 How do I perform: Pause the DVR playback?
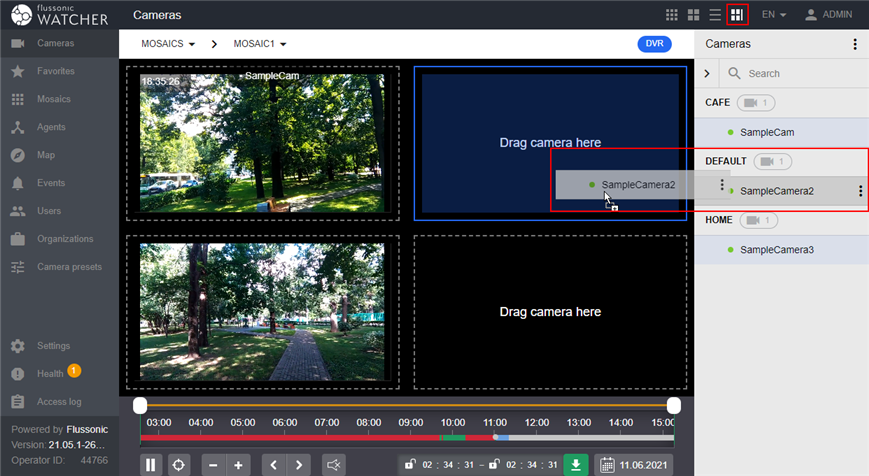pos(152,465)
